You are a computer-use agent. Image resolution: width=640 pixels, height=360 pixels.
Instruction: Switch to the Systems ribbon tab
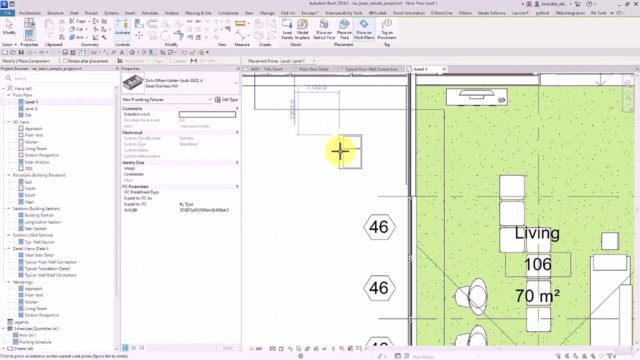[111, 13]
